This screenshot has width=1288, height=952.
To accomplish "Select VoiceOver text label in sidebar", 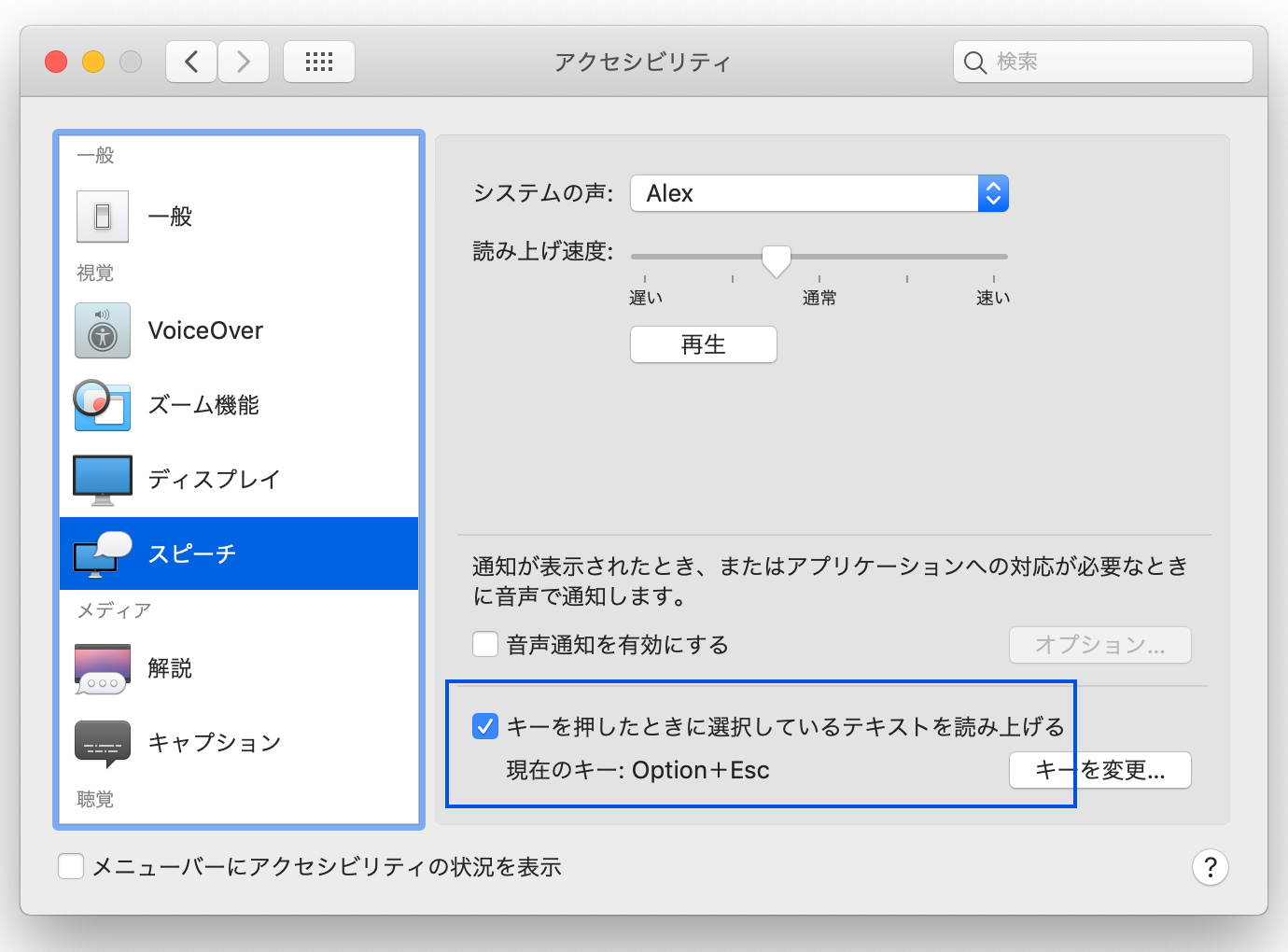I will [x=205, y=330].
